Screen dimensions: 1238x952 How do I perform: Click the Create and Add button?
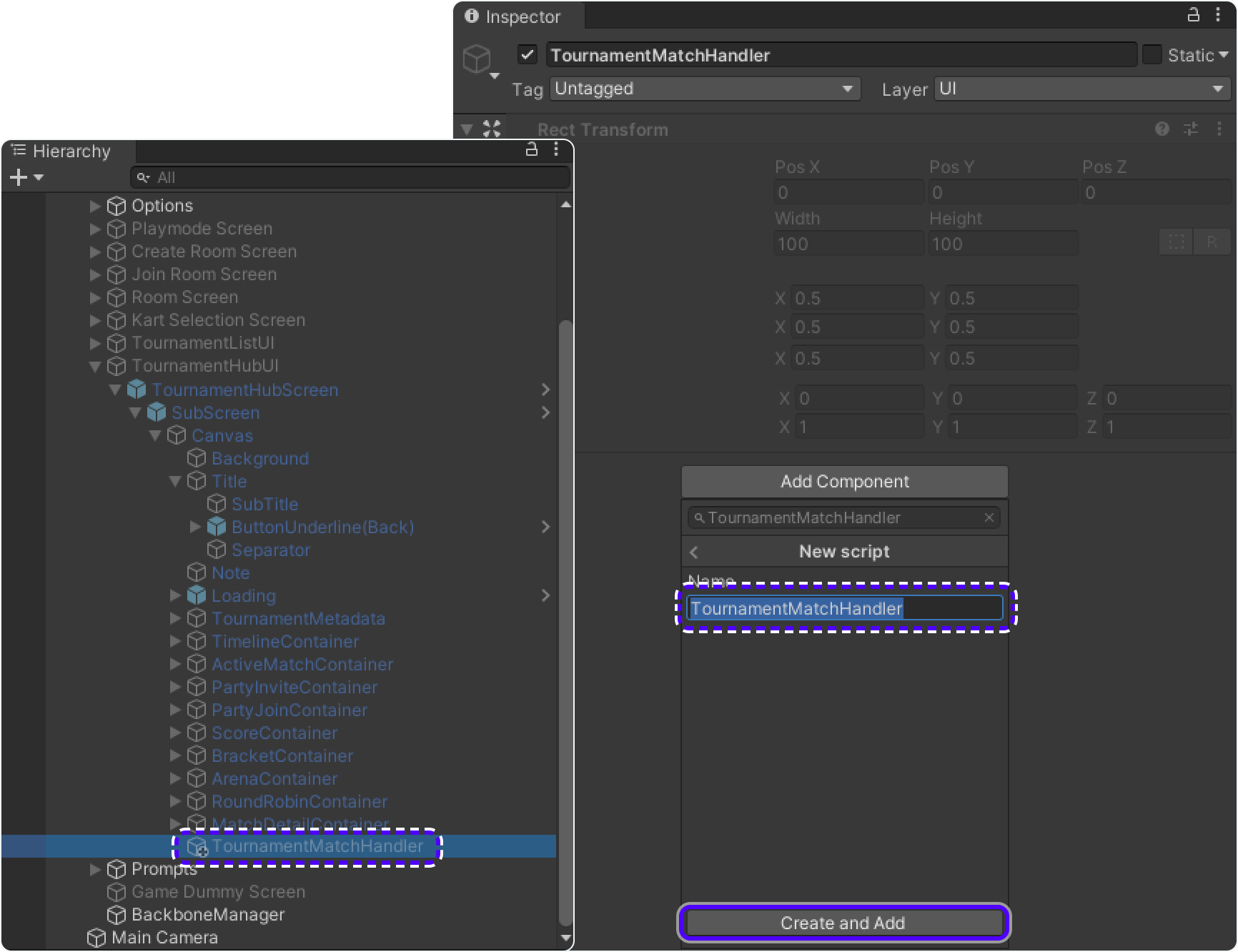[843, 923]
